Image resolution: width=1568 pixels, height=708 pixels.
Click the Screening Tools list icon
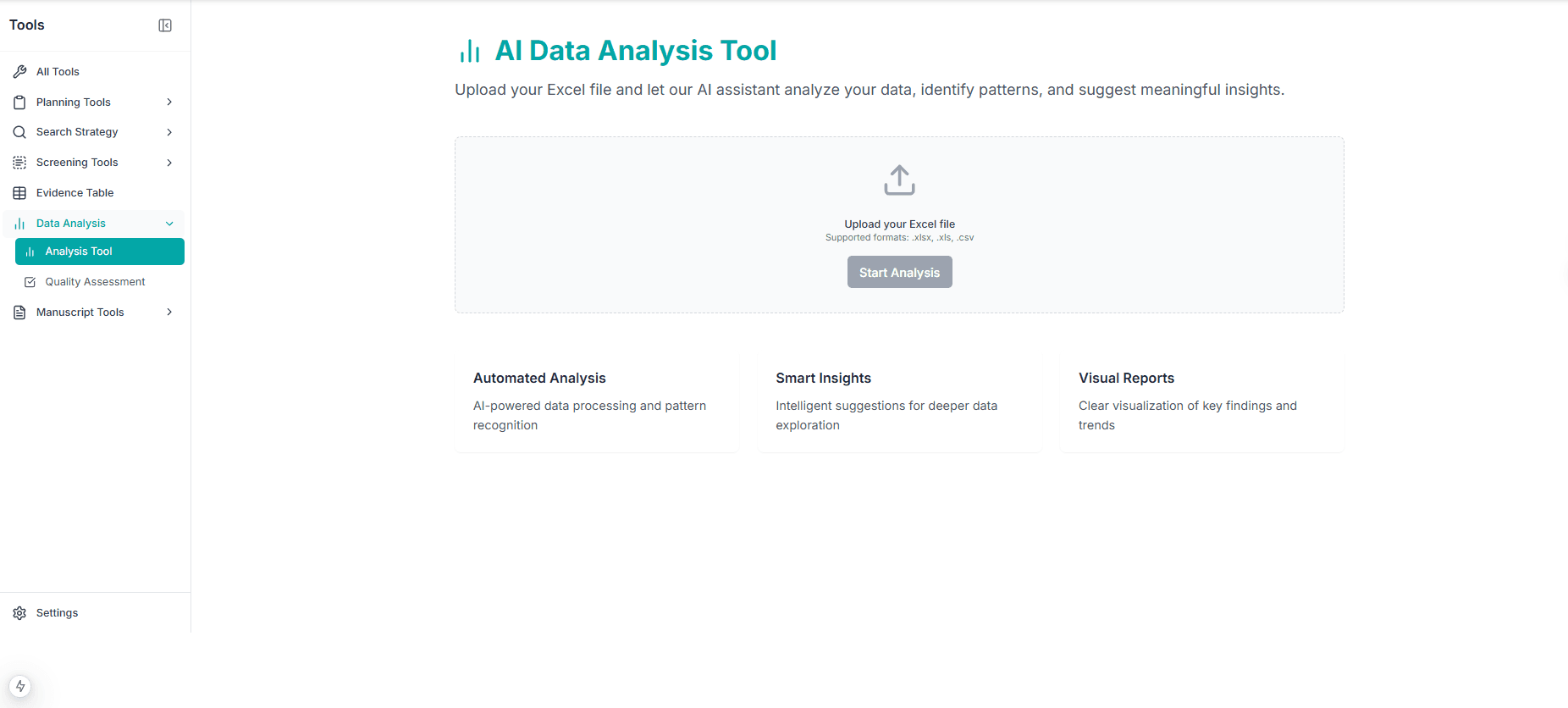point(19,163)
